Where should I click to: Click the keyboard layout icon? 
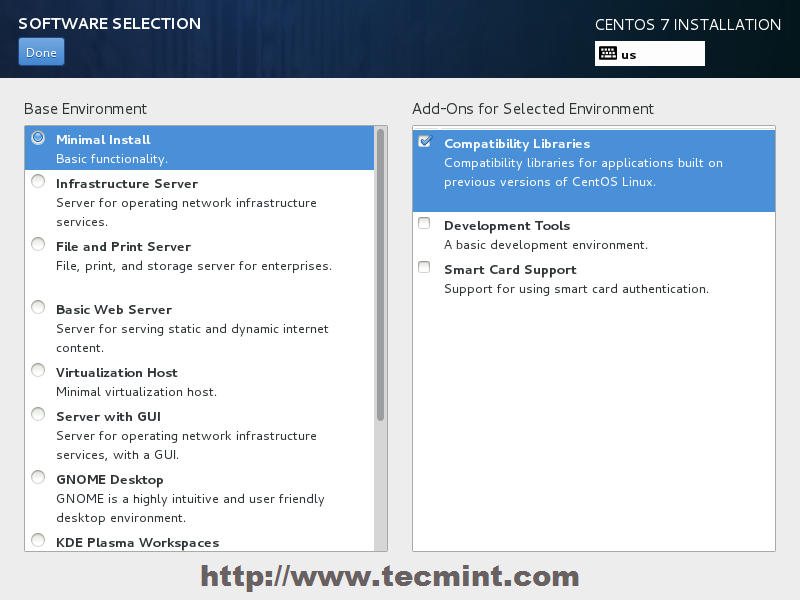608,54
